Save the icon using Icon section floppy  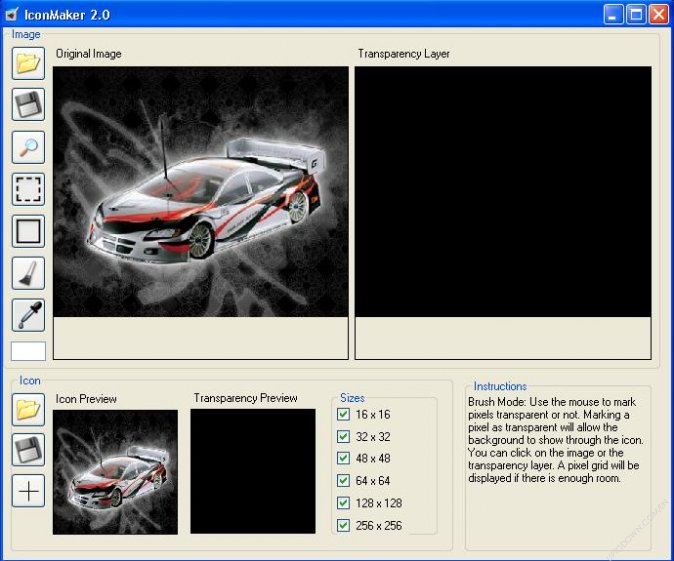point(28,449)
